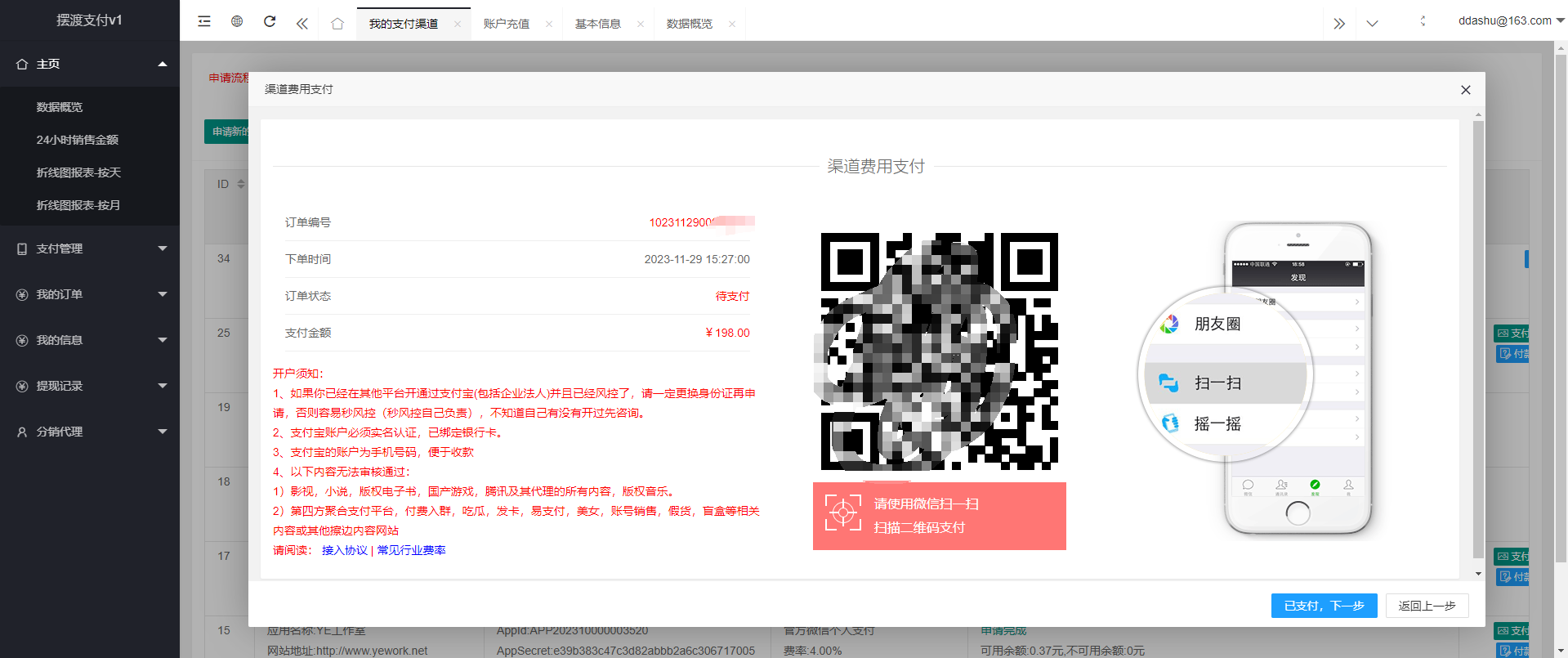This screenshot has width=1568, height=658.
Task: Click the 扫一扫 icon in phone illustration
Action: (1168, 383)
